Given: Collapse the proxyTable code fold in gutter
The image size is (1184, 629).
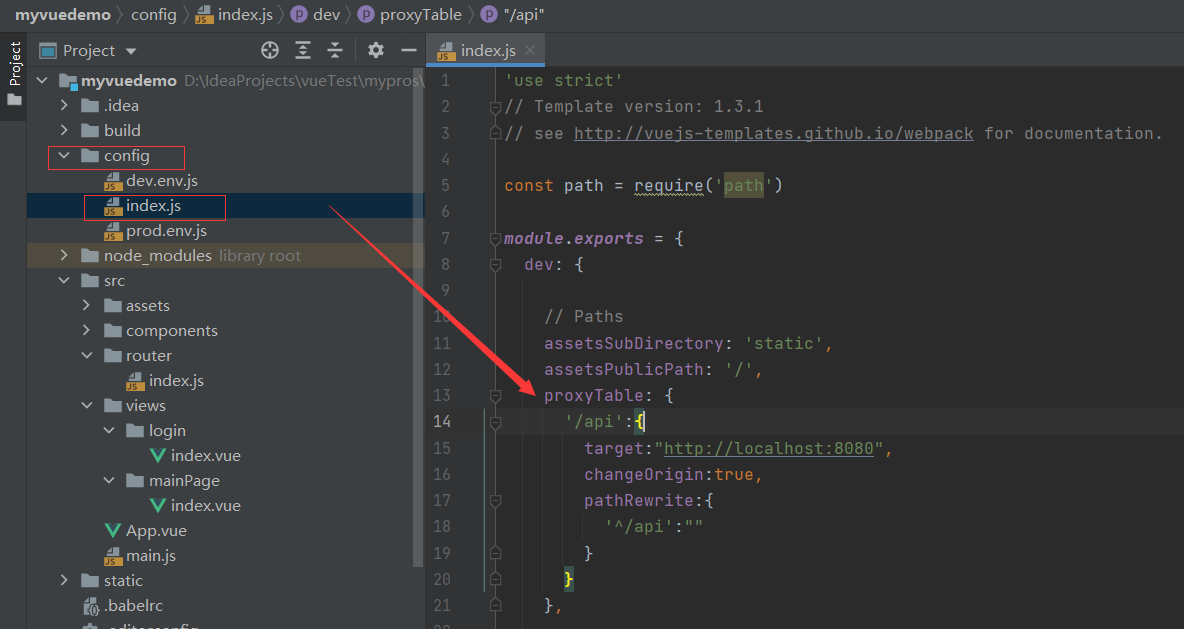Looking at the screenshot, I should click(x=494, y=395).
